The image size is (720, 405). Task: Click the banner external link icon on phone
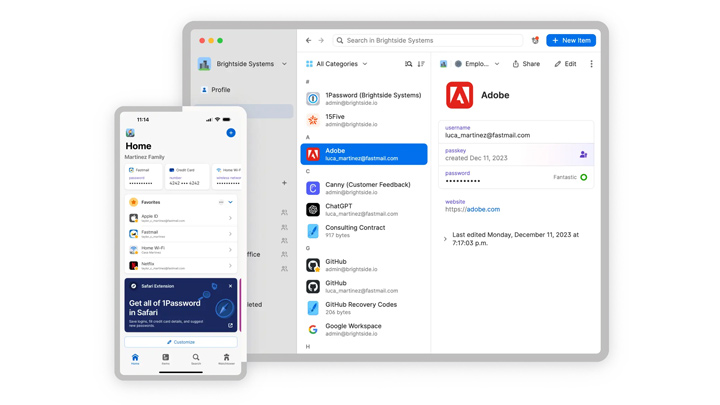point(231,326)
